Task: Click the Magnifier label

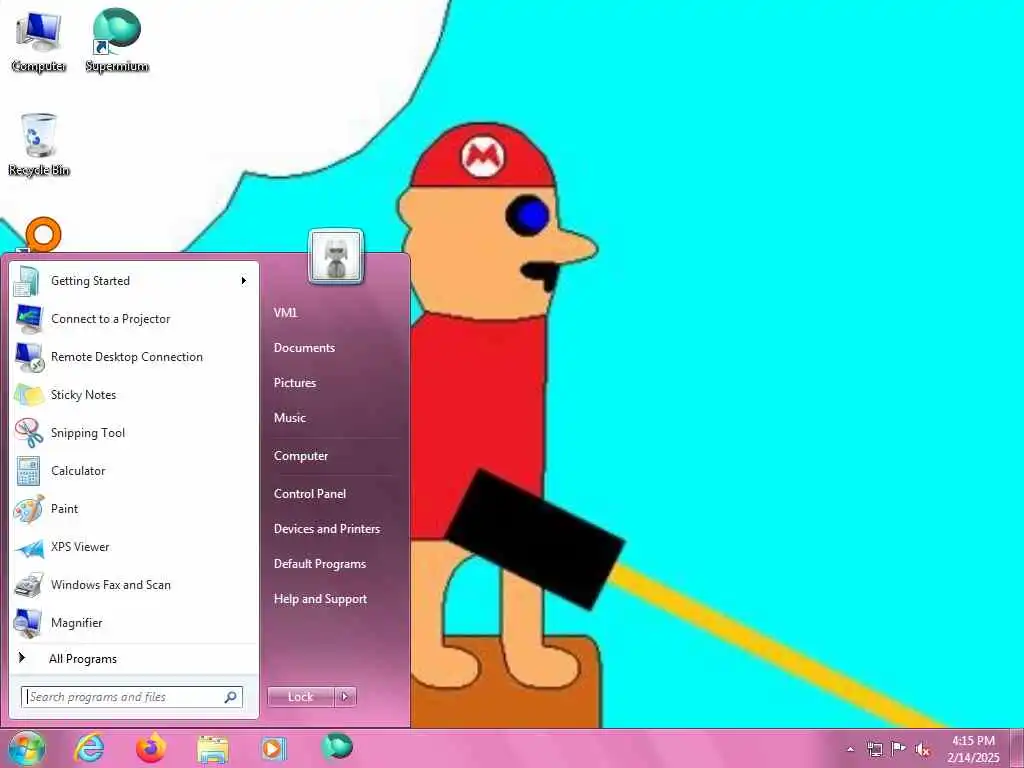Action: pos(76,623)
